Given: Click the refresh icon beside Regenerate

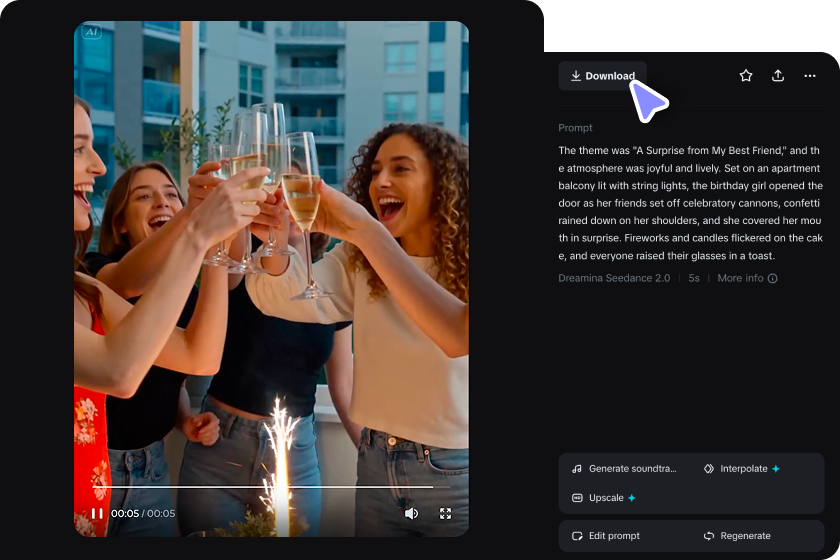Looking at the screenshot, I should click(x=709, y=536).
